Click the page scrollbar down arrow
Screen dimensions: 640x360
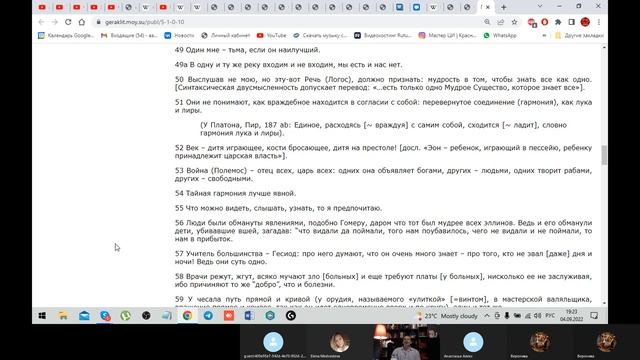(604, 303)
